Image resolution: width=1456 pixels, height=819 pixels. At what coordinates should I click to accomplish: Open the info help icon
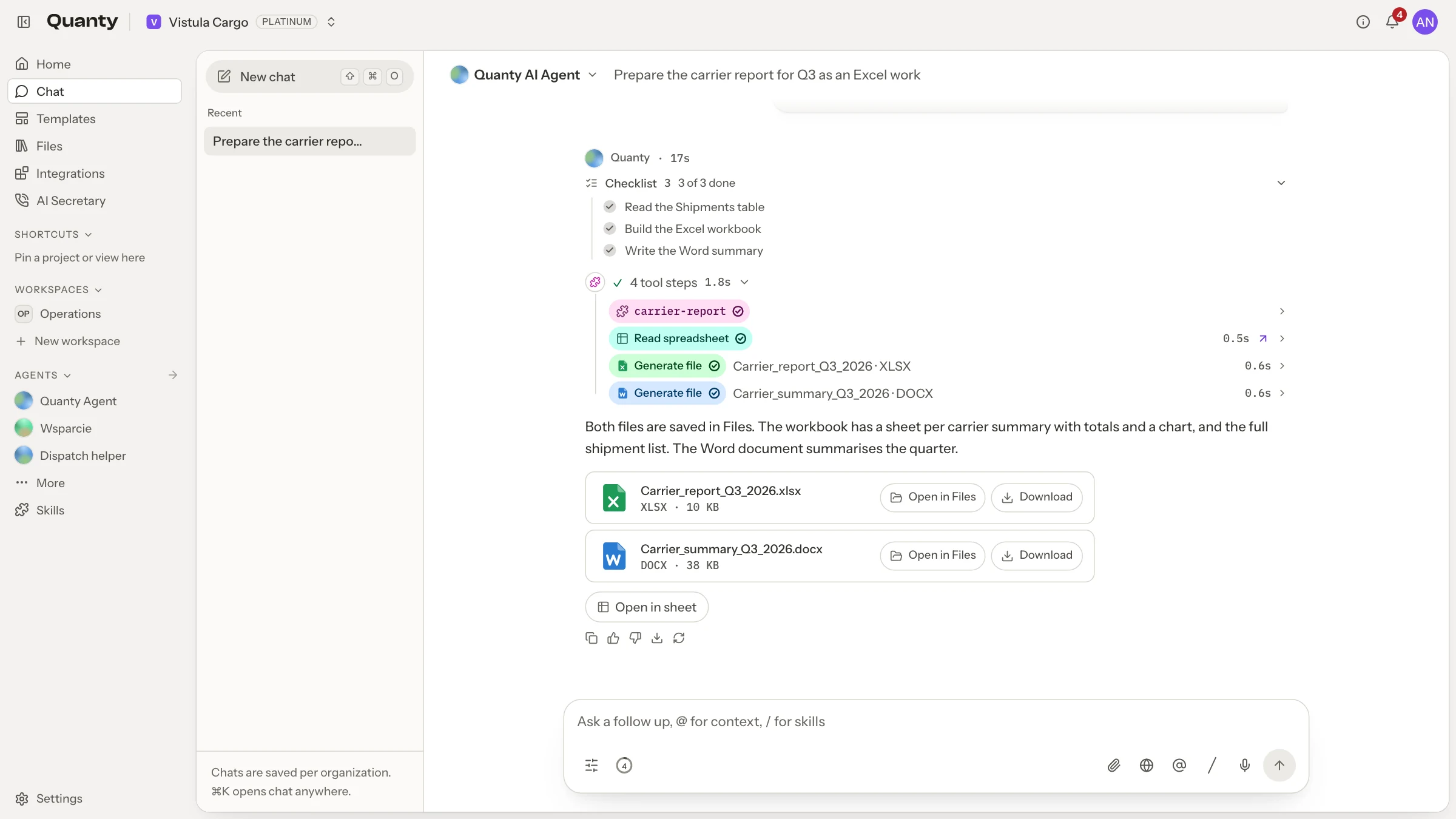point(1363,22)
